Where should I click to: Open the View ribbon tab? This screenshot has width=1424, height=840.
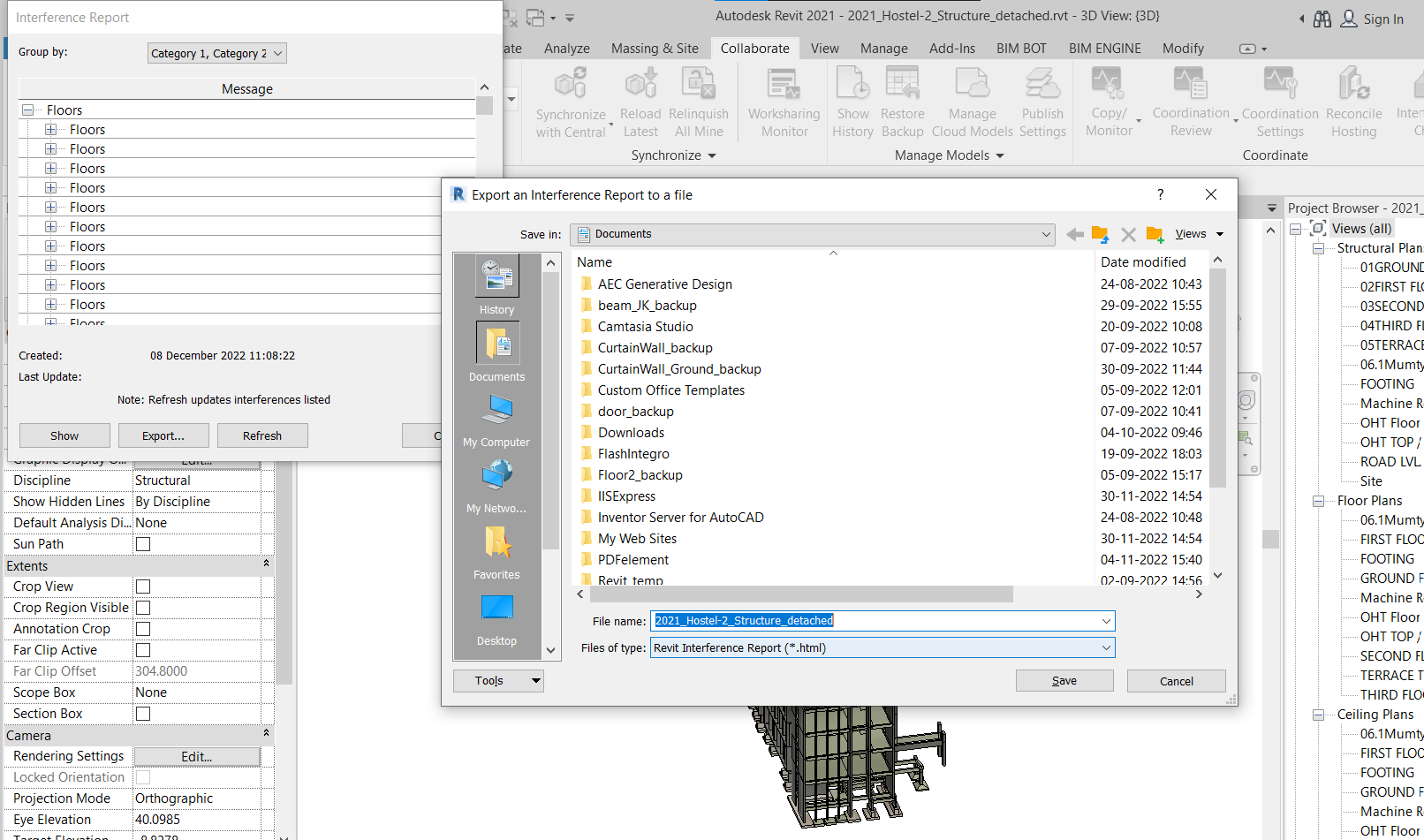(x=825, y=49)
